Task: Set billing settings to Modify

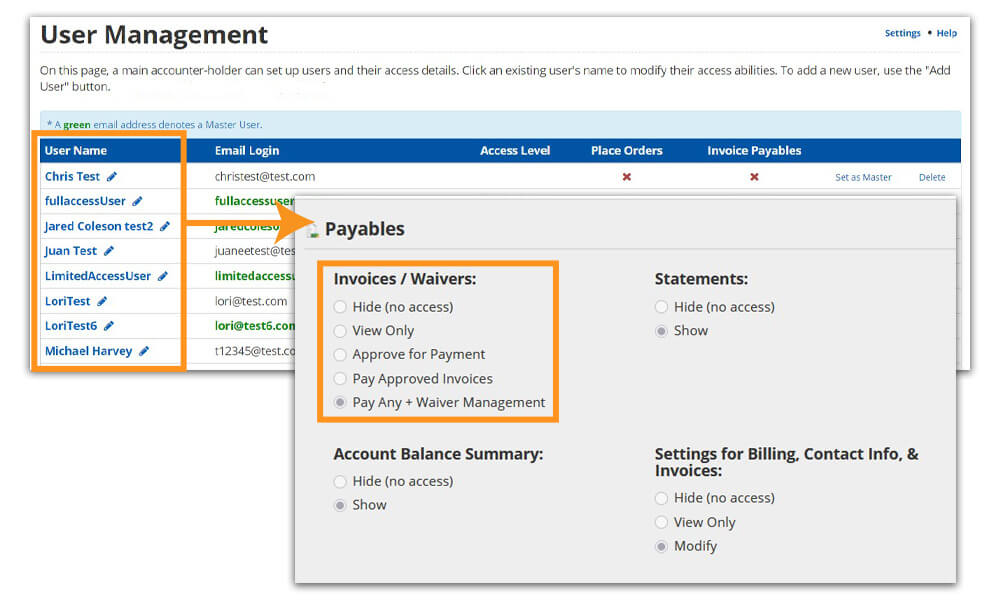Action: click(661, 546)
